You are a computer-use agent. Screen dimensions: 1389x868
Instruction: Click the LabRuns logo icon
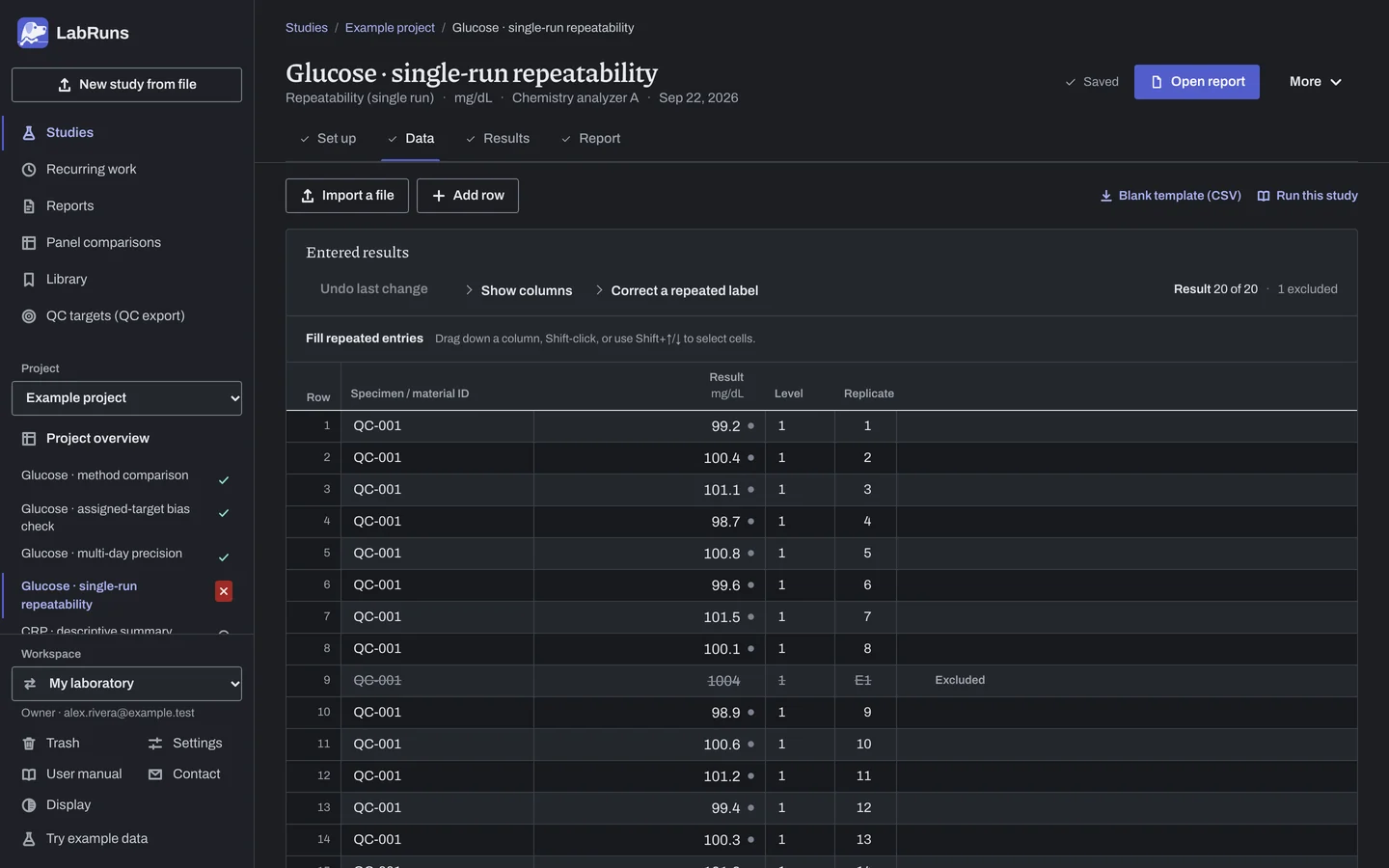33,33
